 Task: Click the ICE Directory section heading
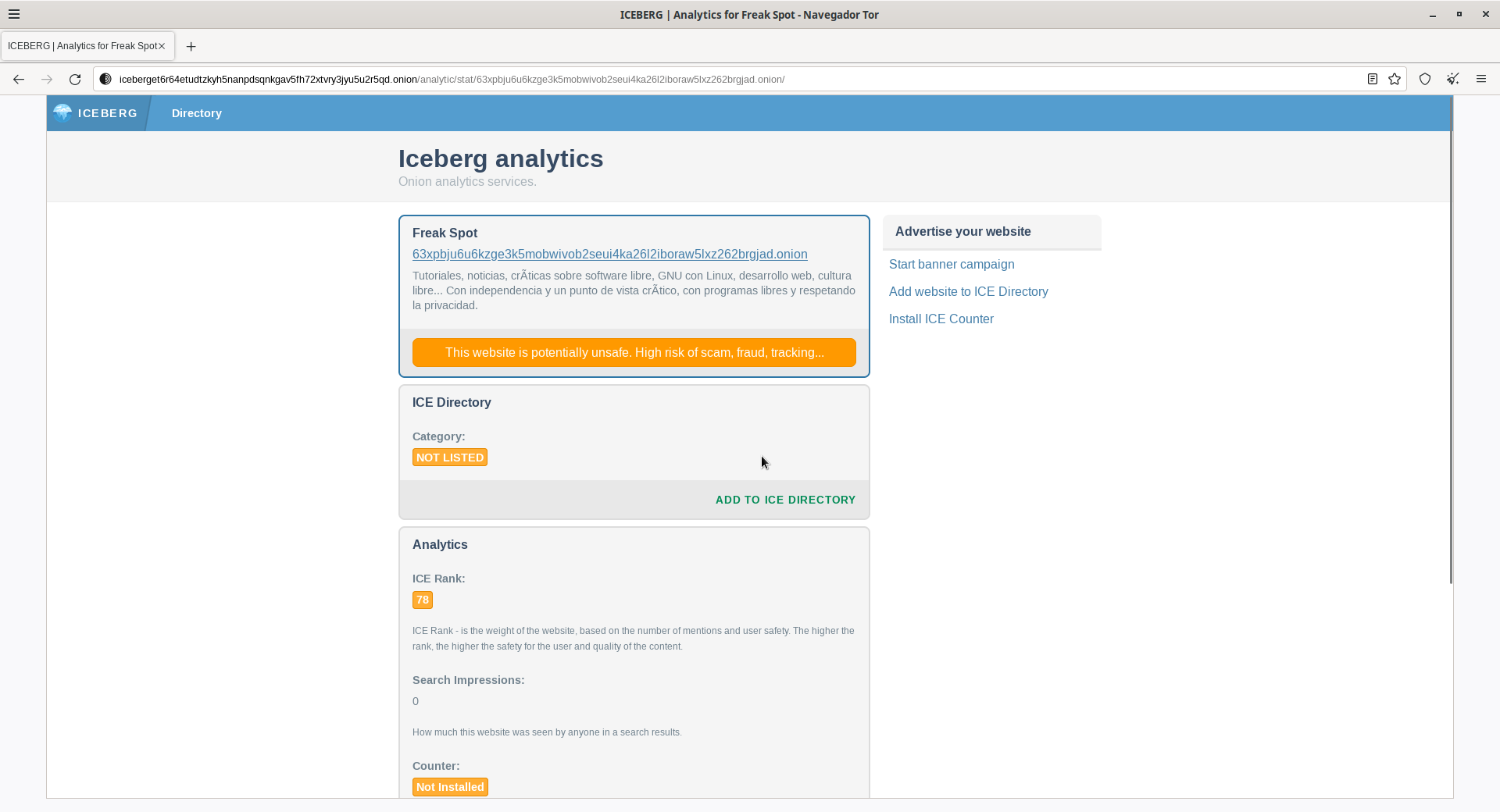(x=452, y=402)
